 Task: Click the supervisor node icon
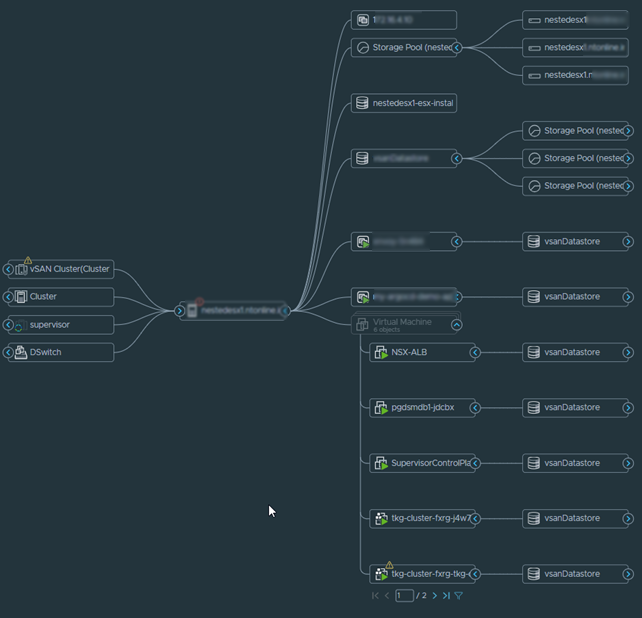(x=20, y=325)
